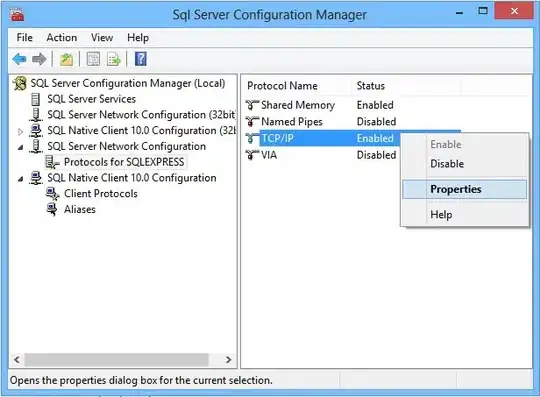This screenshot has width=540, height=397.
Task: Click the horizontal scrollbar right arrow
Action: point(228,359)
